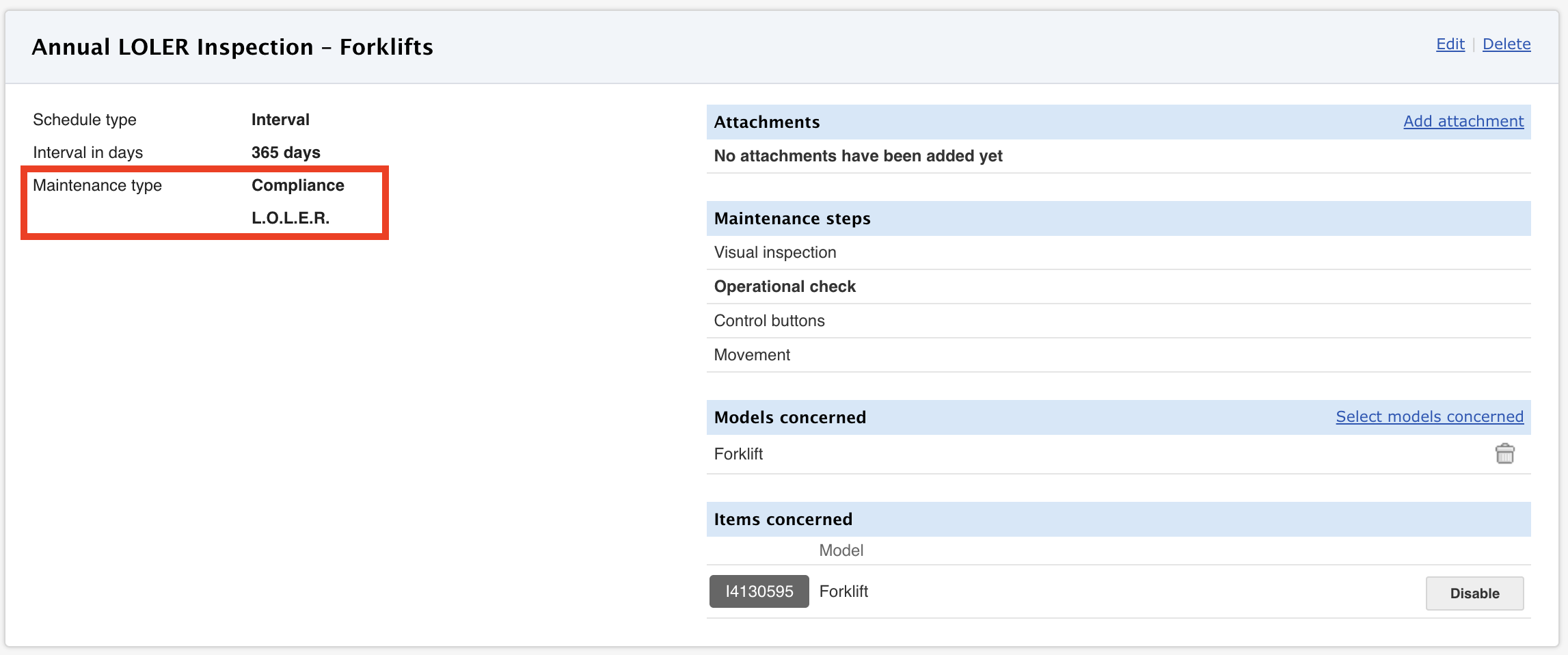This screenshot has height=655, width=1568.
Task: Click the Forklift entry under Models concerned
Action: tap(738, 454)
